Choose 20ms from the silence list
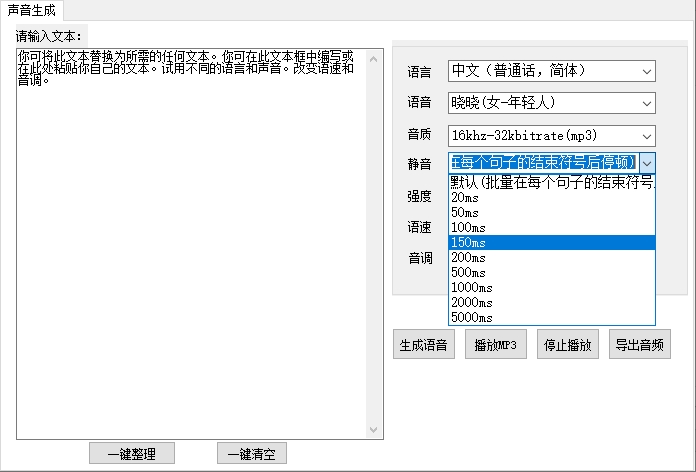Image resolution: width=696 pixels, height=472 pixels. tap(551, 198)
